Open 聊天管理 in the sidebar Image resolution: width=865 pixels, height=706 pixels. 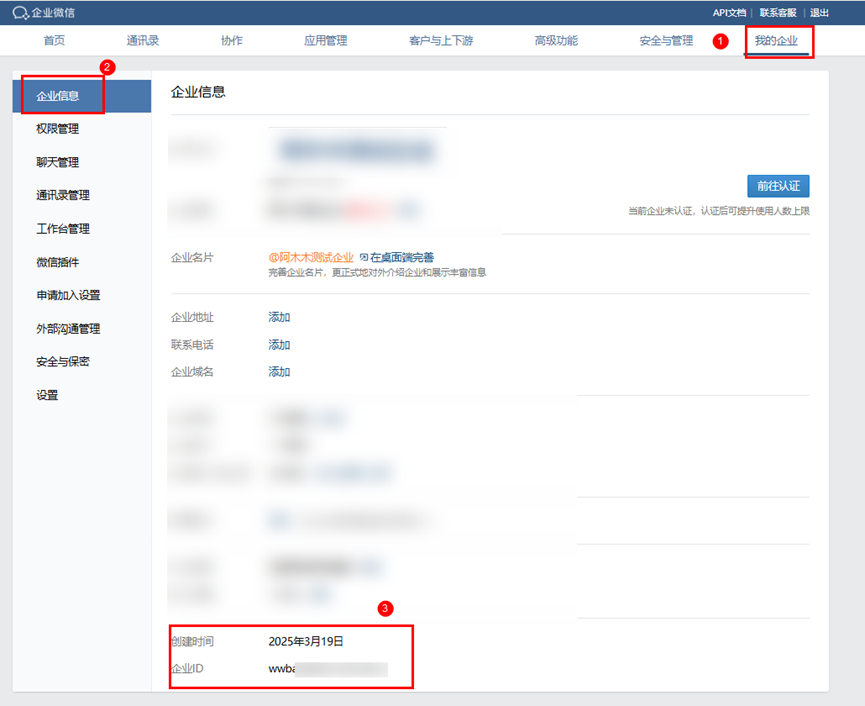coord(57,162)
